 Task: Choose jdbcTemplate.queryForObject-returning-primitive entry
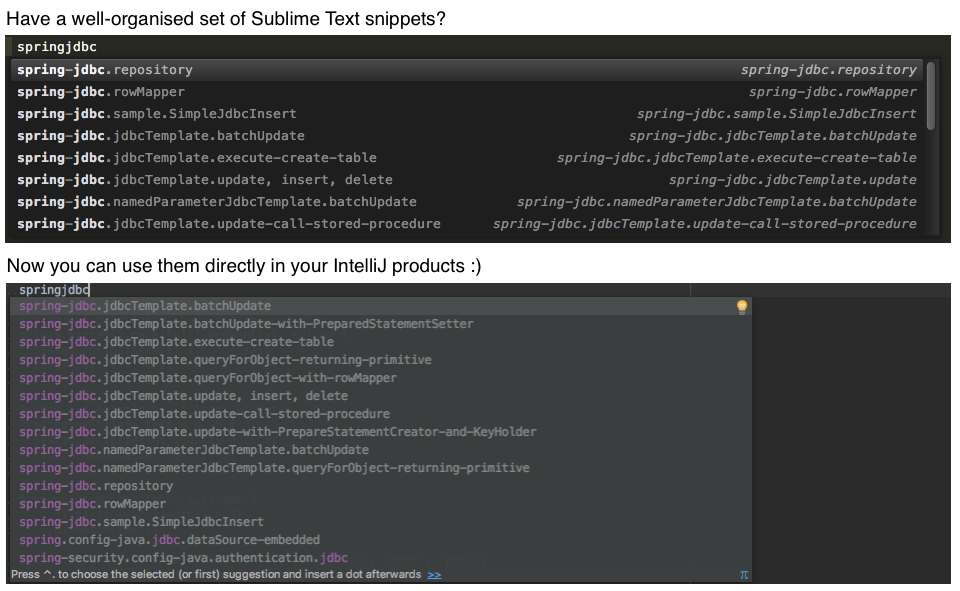point(225,360)
